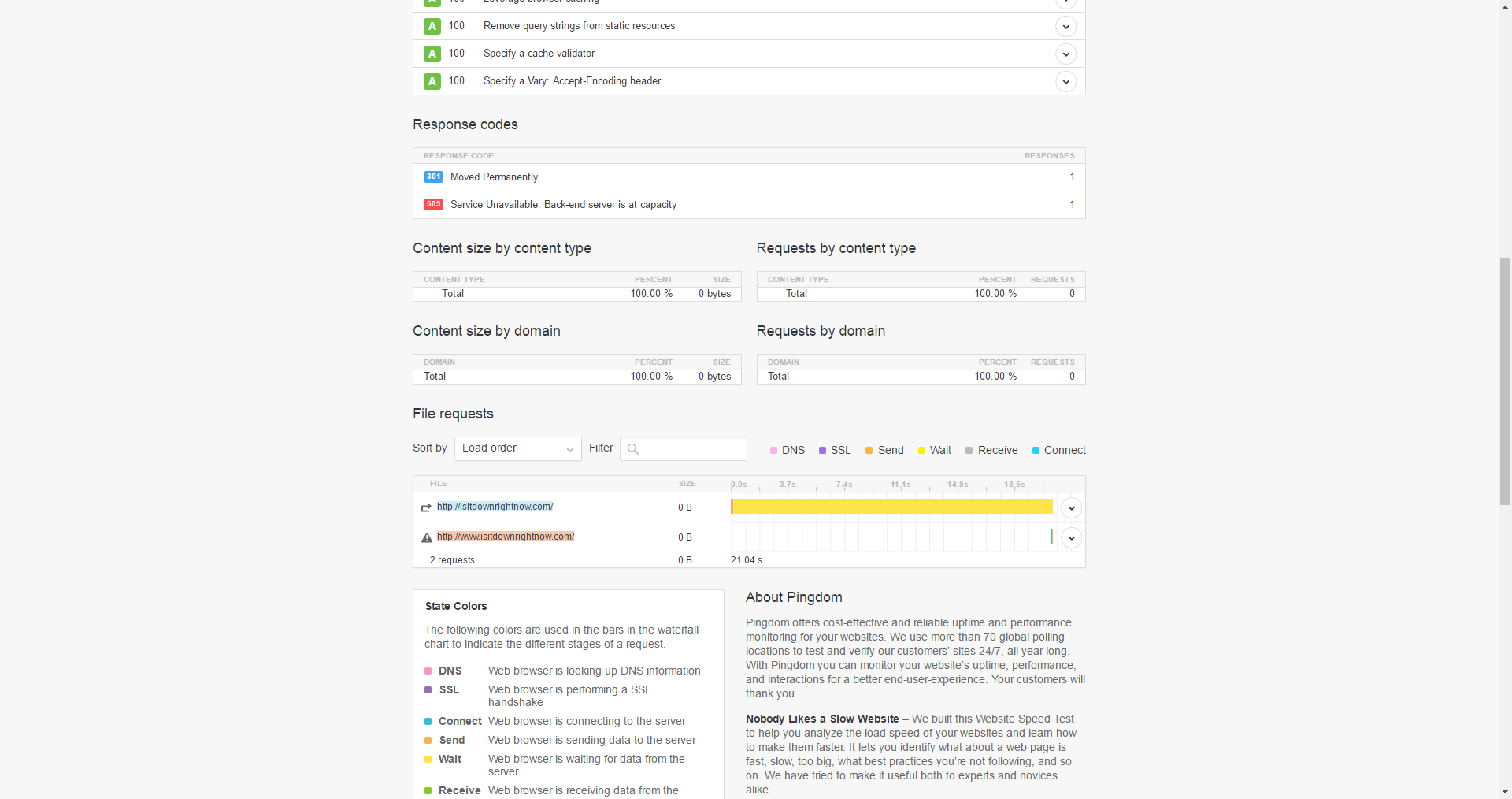Open the Sort by Load order dropdown
The image size is (1512, 799).
[x=517, y=449]
